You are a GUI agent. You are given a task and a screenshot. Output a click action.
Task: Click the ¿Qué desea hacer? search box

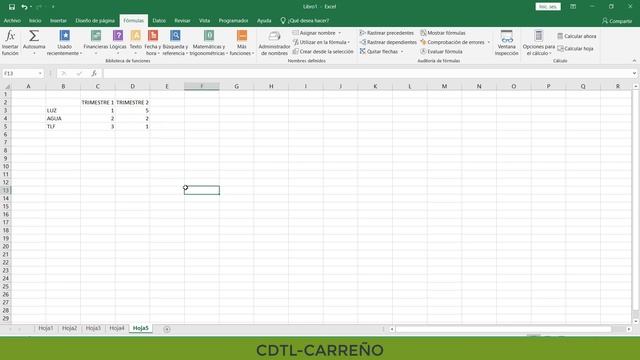point(305,20)
